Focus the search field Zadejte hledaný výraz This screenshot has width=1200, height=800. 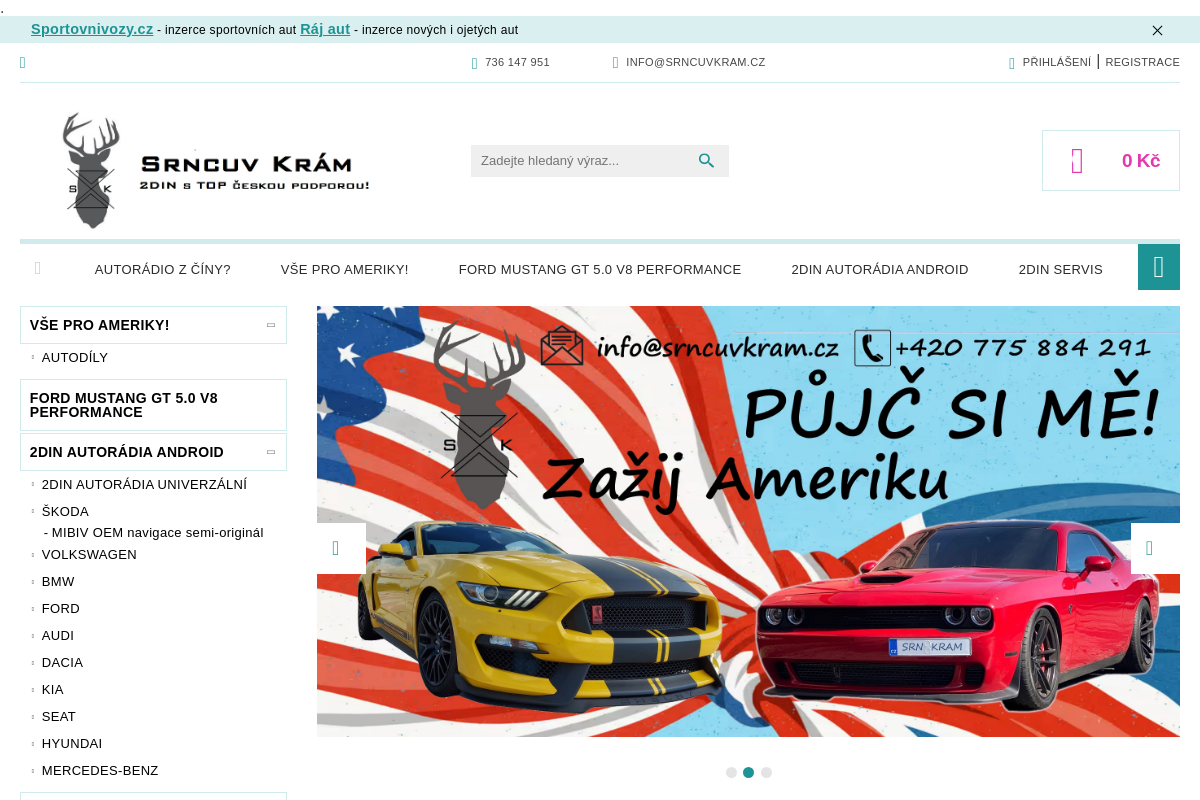coord(578,161)
